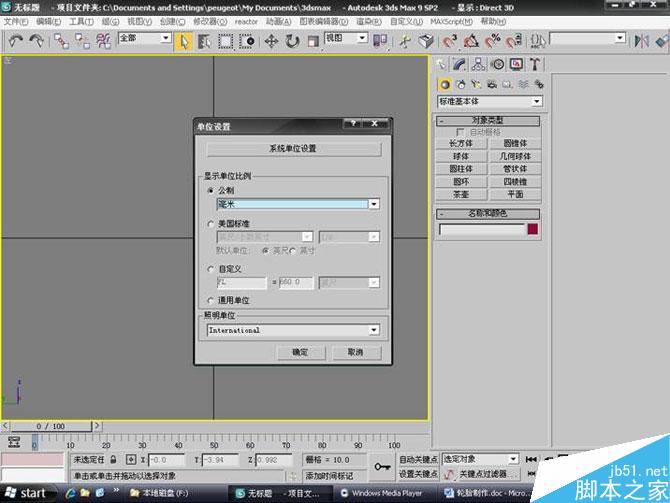Image resolution: width=670 pixels, height=503 pixels.
Task: Open red object color swatch
Action: pos(532,229)
